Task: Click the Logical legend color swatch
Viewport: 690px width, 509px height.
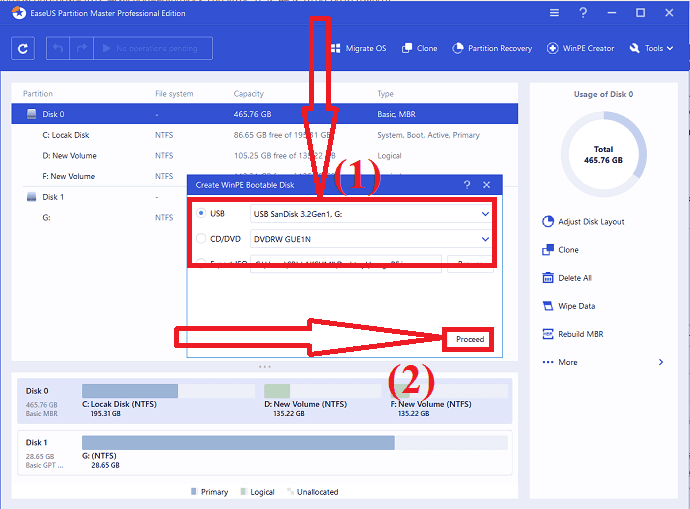Action: 243,491
